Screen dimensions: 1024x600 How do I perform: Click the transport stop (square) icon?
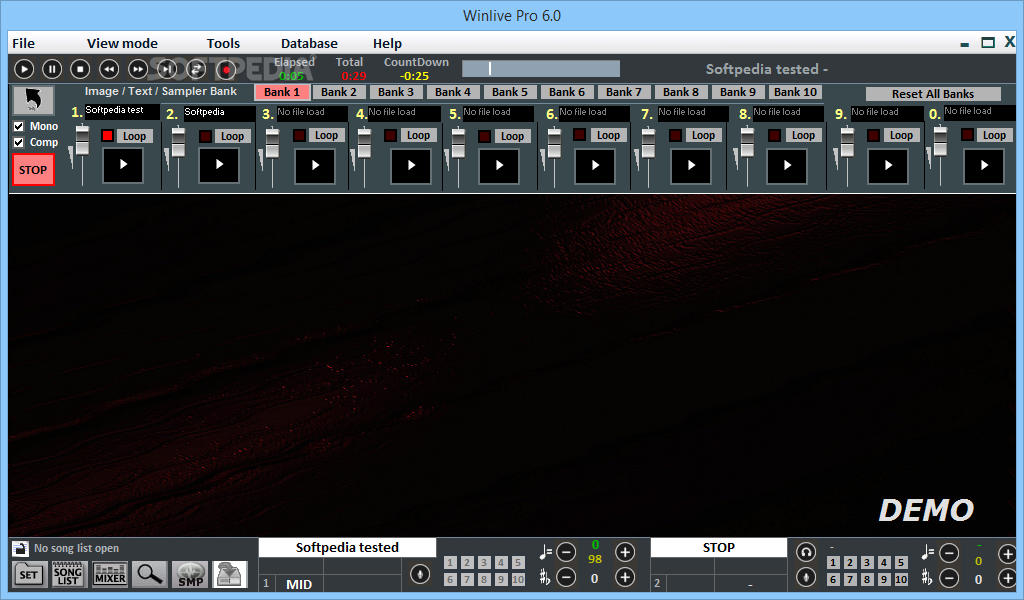pos(80,69)
